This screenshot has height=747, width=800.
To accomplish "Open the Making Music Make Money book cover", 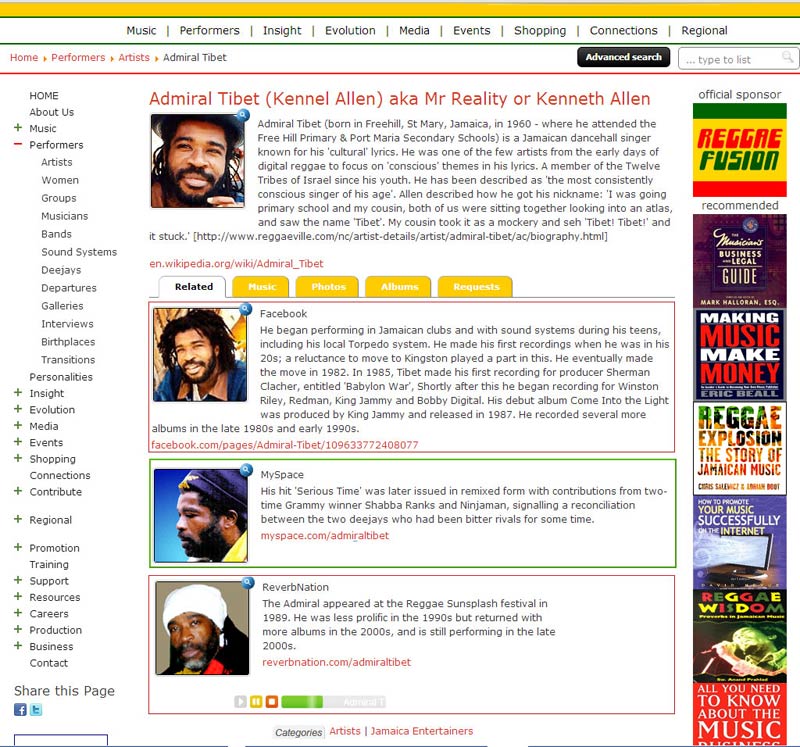I will point(739,355).
